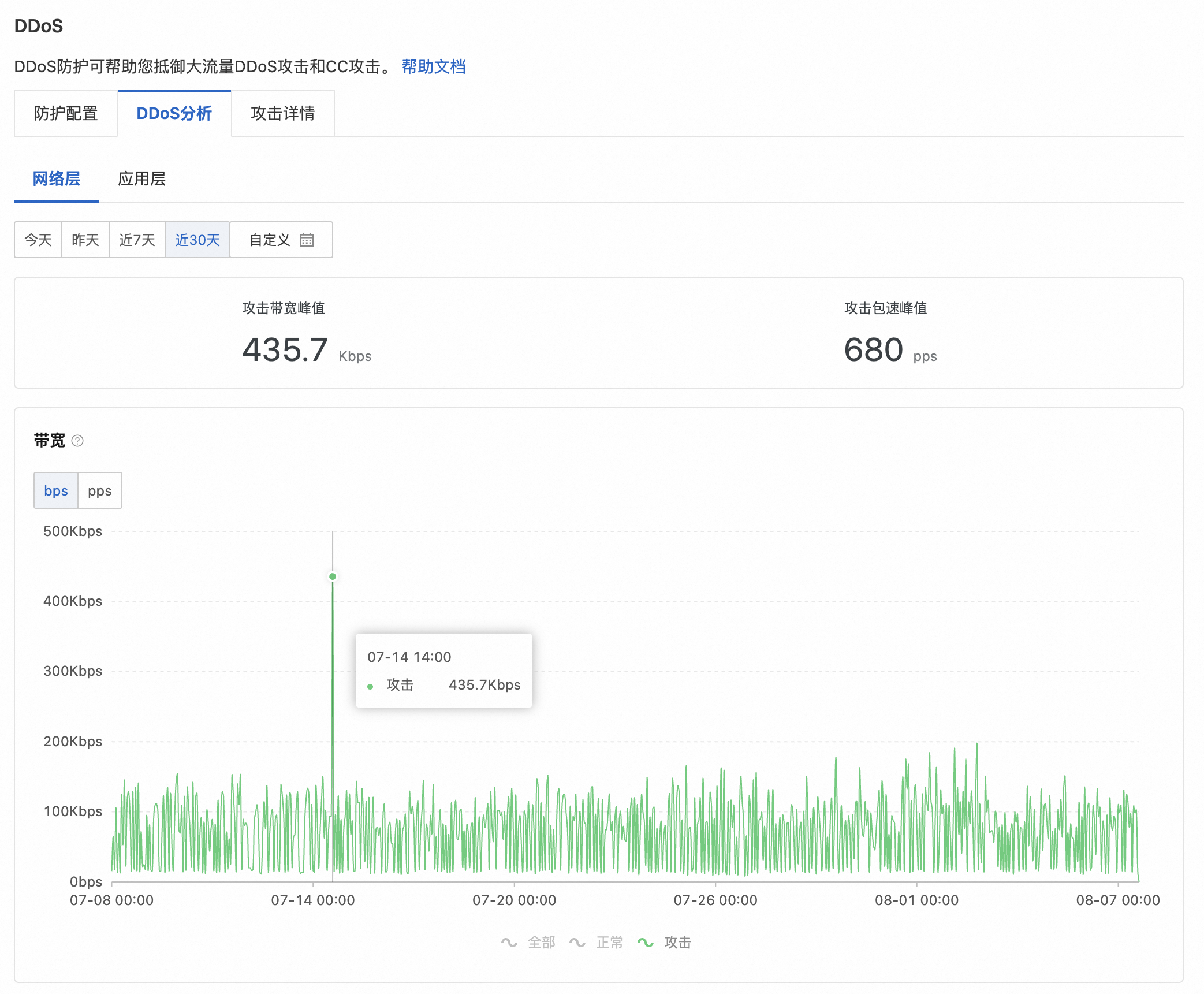Open the 帮助文档 help link

[x=434, y=67]
